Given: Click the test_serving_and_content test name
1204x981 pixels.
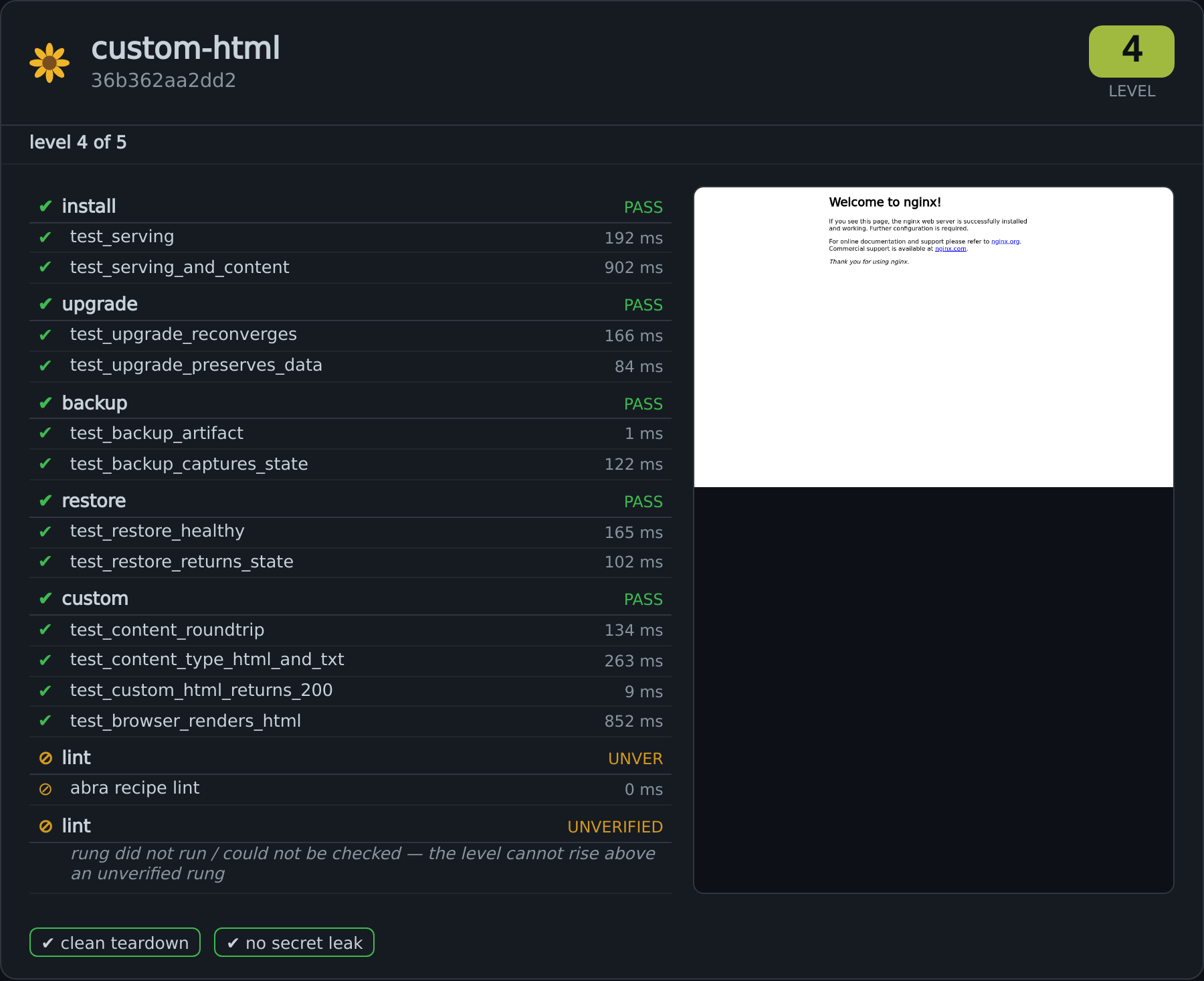Looking at the screenshot, I should (179, 268).
